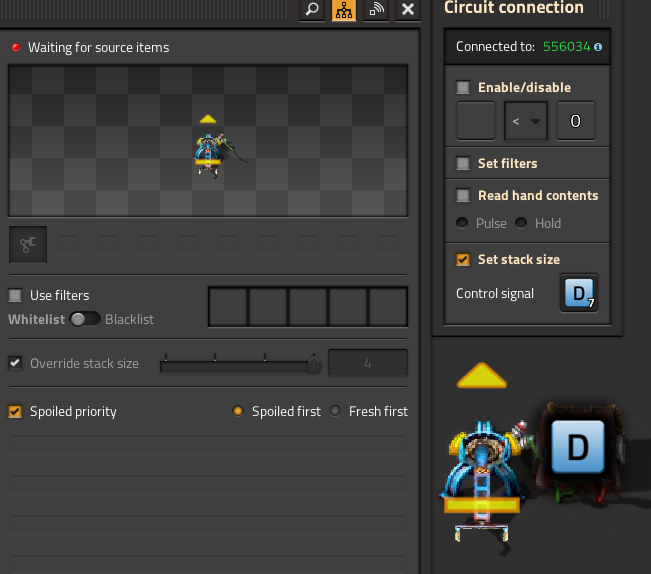Open the logistic network connection settings
651x574 pixels.
click(x=376, y=9)
